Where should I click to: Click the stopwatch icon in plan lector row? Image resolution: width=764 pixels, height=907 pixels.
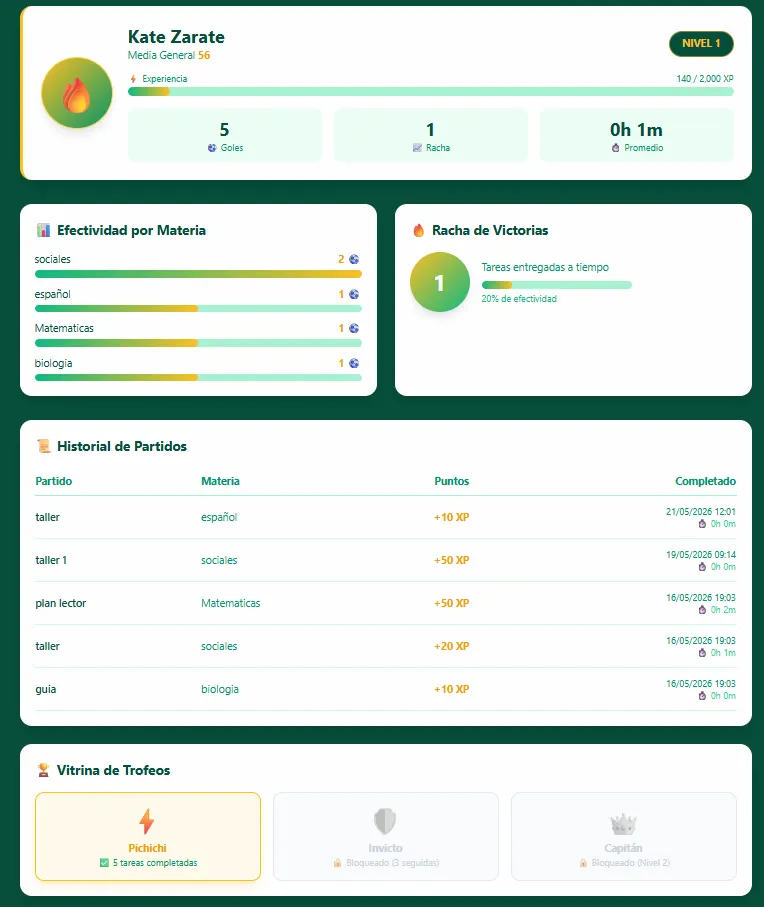click(x=702, y=610)
